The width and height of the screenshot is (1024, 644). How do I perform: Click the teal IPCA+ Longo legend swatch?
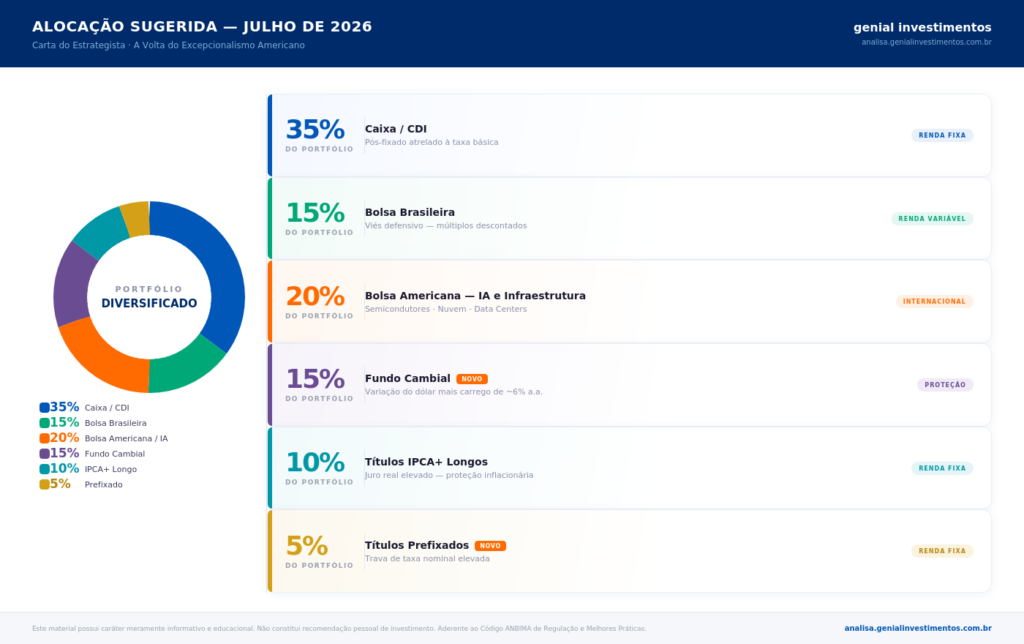44,469
